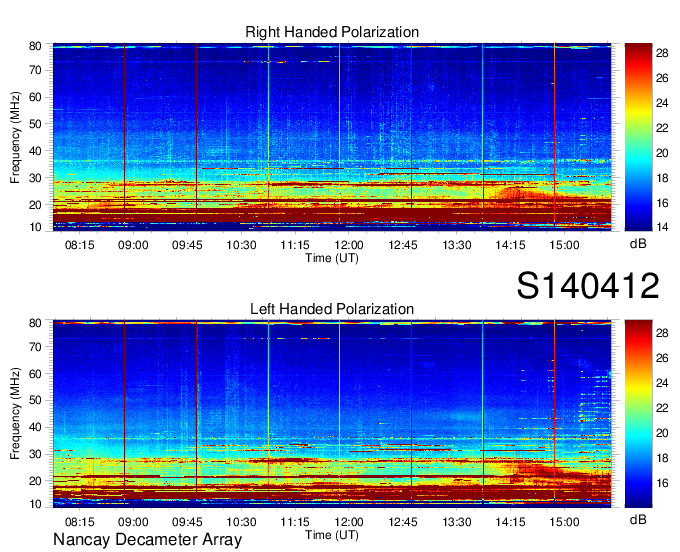Click the "dB" unit label of Right Handed colorbar
This screenshot has height=552, width=680.
[638, 244]
